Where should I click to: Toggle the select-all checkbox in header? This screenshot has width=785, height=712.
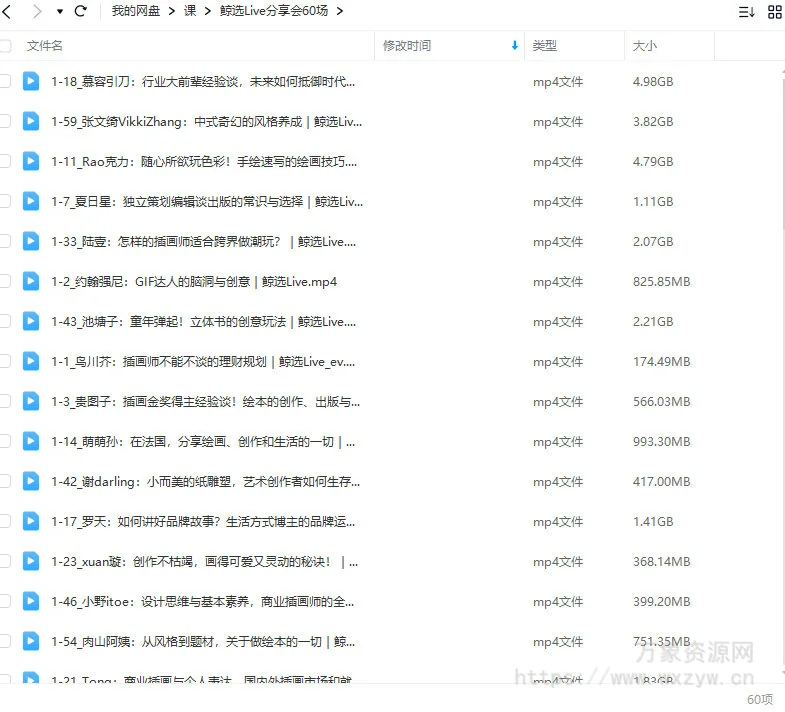[x=5, y=46]
